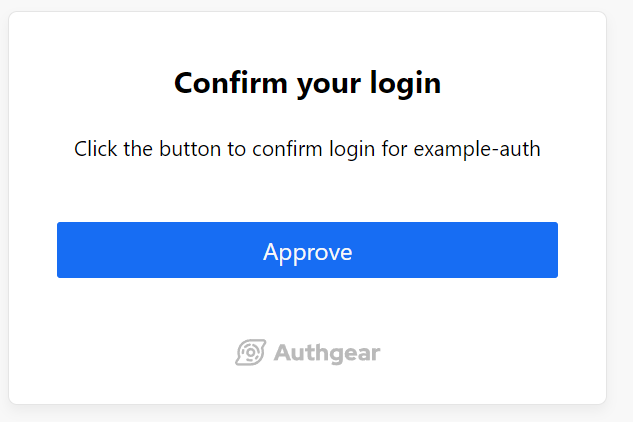Screen dimensions: 633x422
Task: Click the "gear" ending of the Authgear wordmark
Action: pos(358,353)
